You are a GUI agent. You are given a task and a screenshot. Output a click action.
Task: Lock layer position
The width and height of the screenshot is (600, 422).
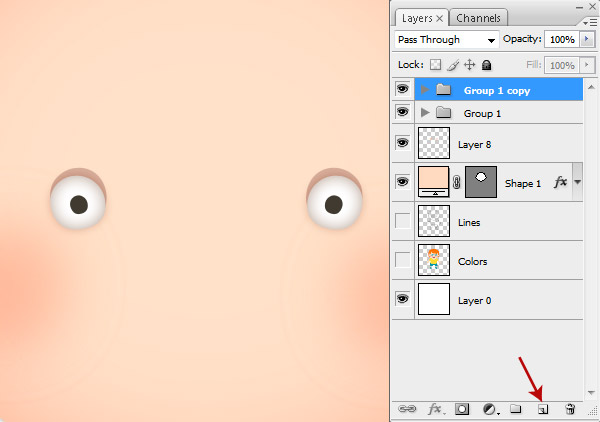point(470,65)
